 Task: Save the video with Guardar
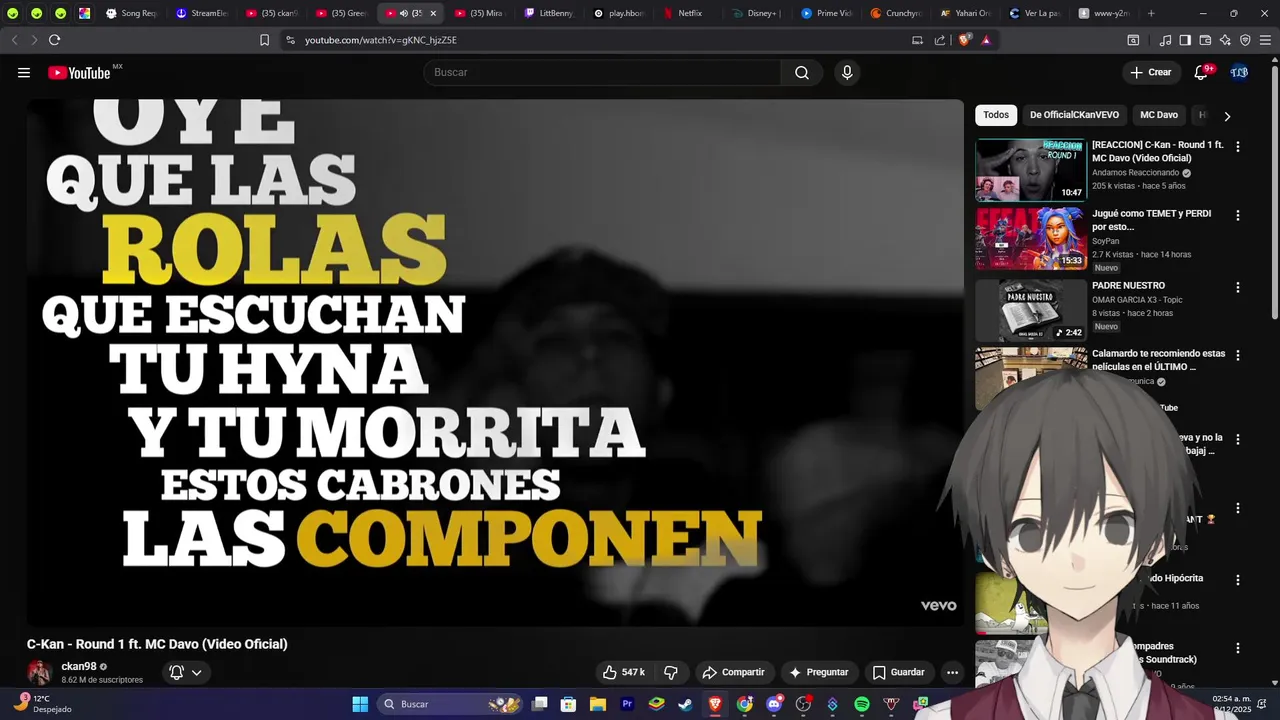898,672
